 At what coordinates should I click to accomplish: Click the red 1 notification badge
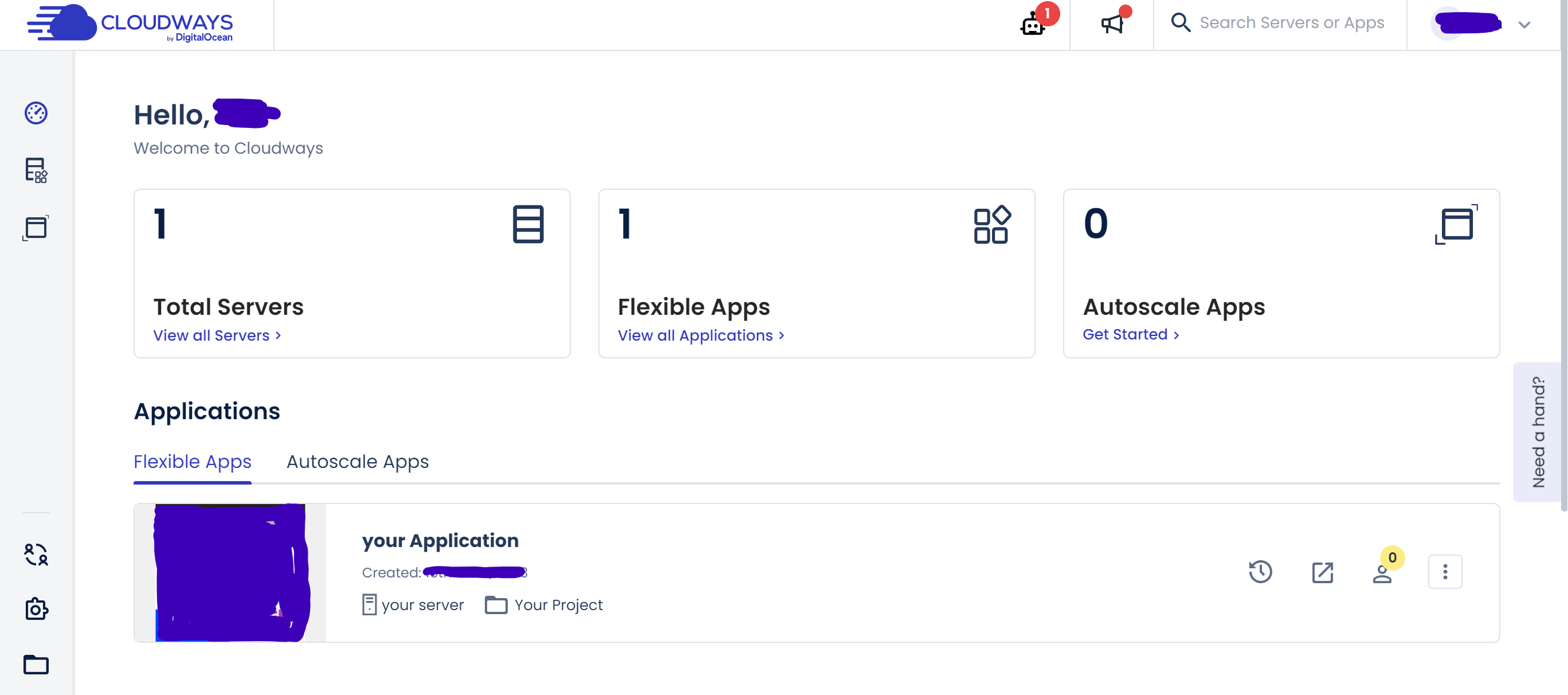click(x=1047, y=13)
